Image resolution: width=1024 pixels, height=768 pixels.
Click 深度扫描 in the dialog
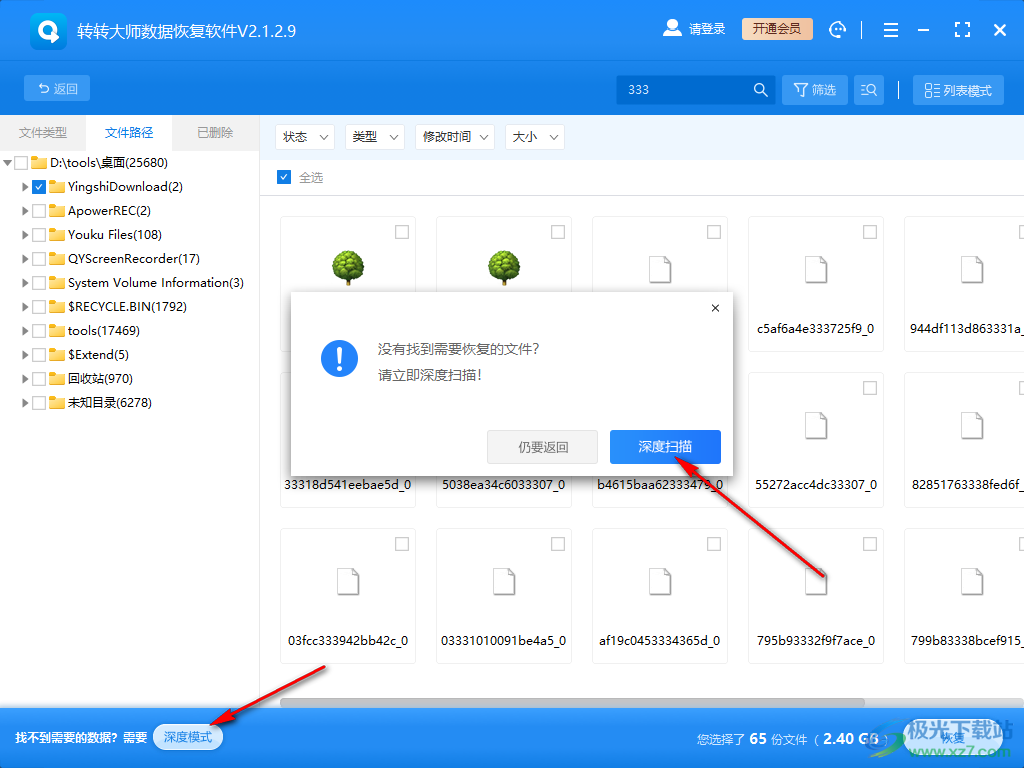click(x=665, y=447)
